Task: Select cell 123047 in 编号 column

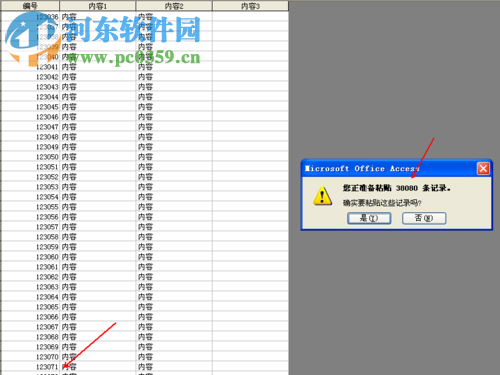Action: 31,127
